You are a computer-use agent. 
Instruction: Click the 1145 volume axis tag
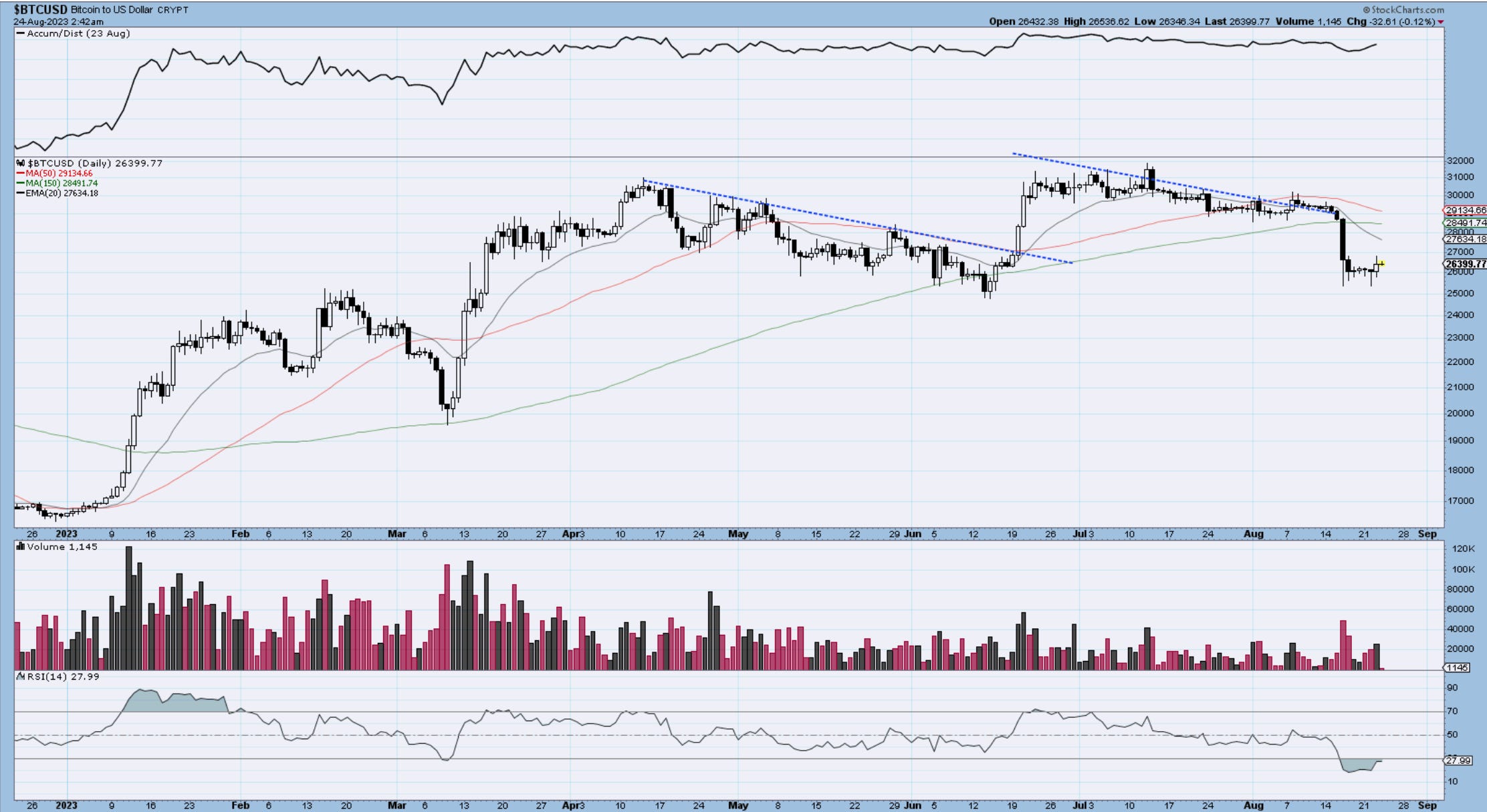pos(1457,668)
